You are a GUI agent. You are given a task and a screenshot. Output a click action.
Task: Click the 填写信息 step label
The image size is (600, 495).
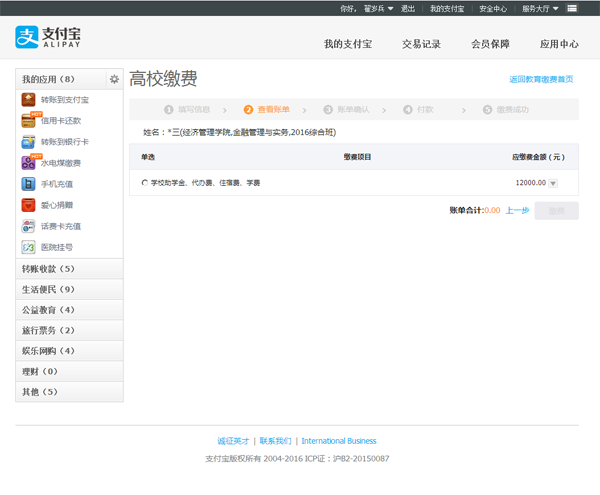coord(194,110)
